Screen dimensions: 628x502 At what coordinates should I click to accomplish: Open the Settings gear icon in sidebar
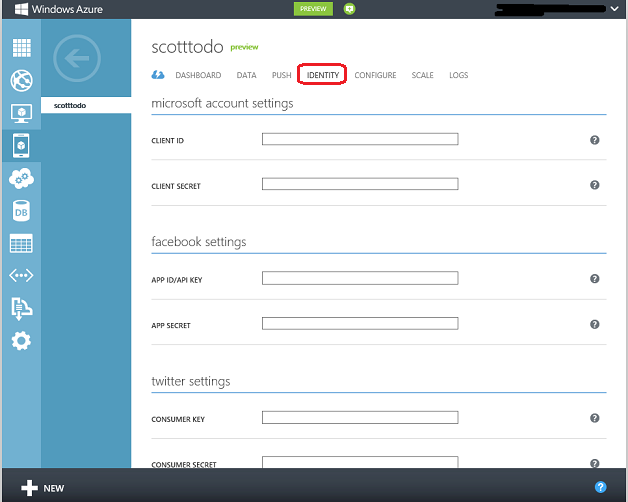pos(21,341)
